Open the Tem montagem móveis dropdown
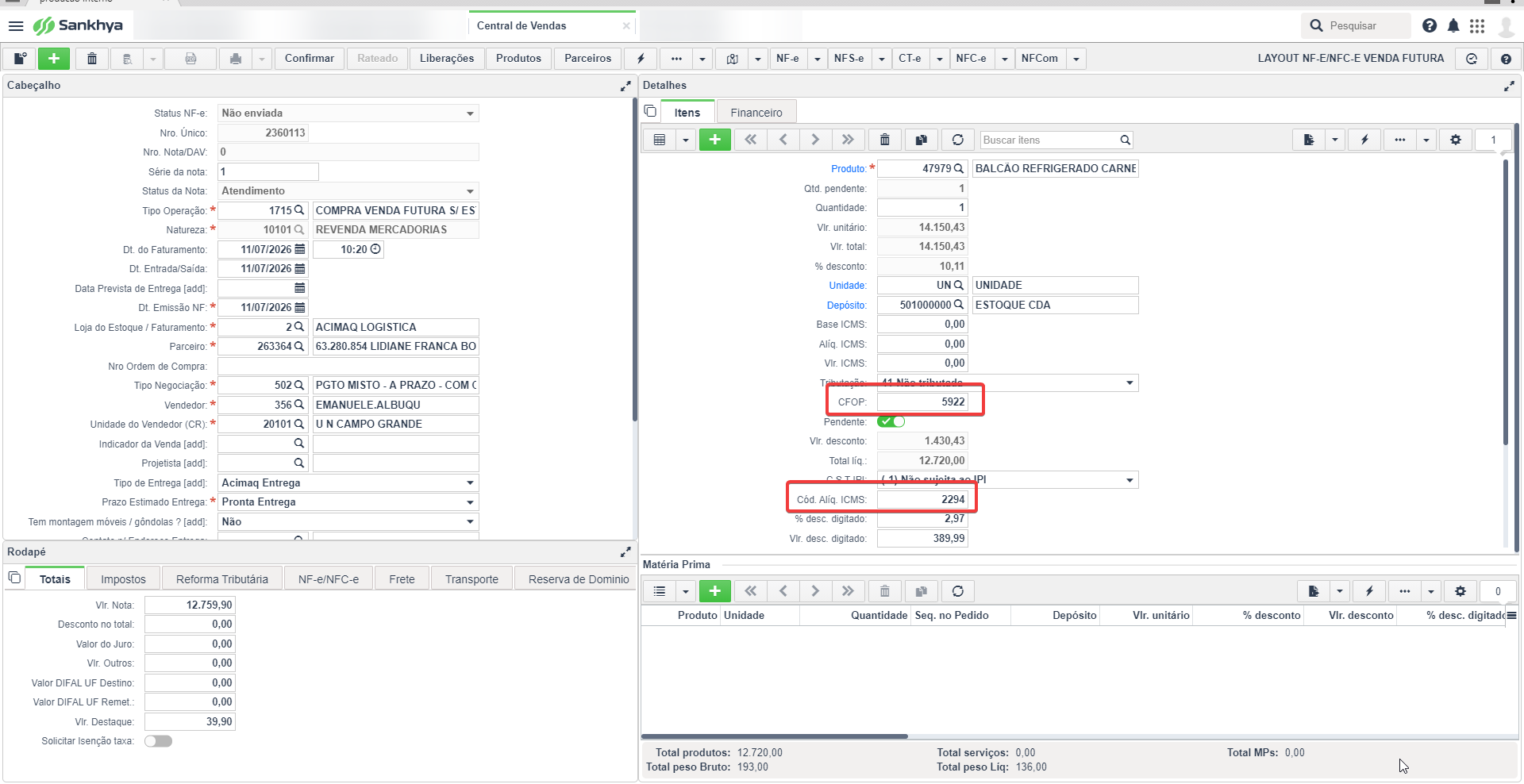The height and width of the screenshot is (784, 1524). click(x=470, y=522)
